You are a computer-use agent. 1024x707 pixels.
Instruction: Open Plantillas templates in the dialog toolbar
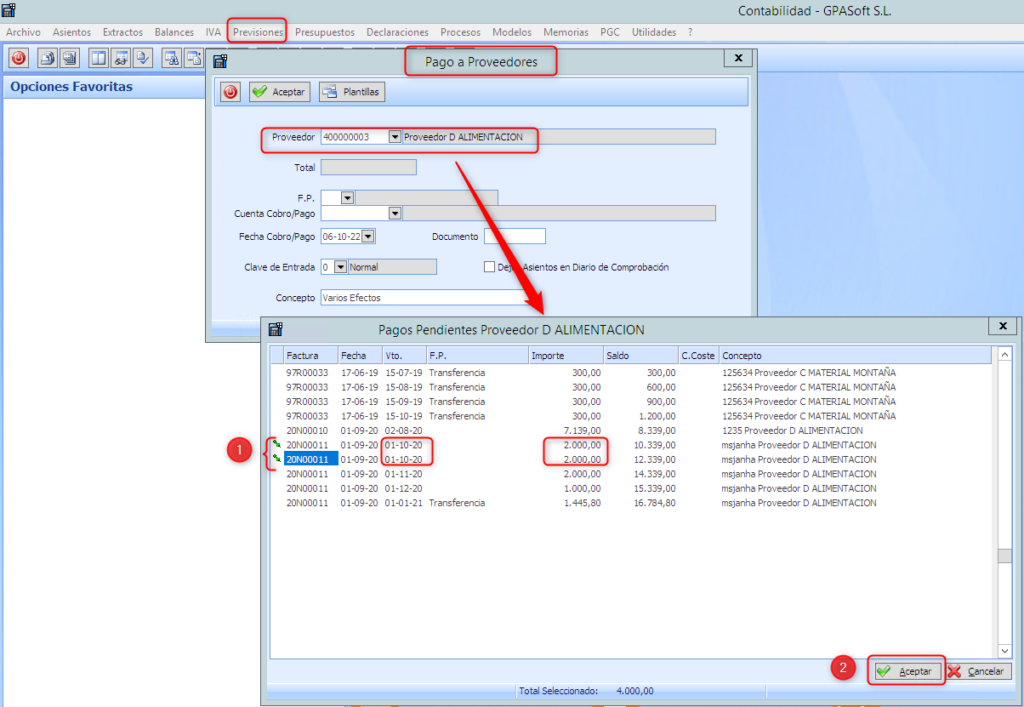(x=351, y=92)
